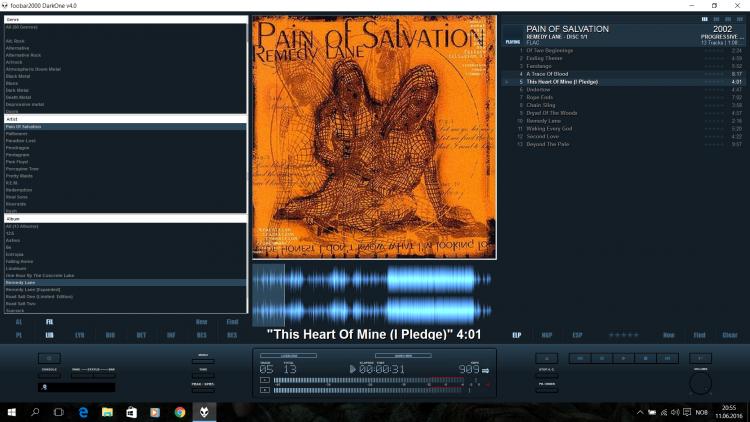Click the system tray volume speaker icon
The height and width of the screenshot is (422, 750).
[x=675, y=412]
